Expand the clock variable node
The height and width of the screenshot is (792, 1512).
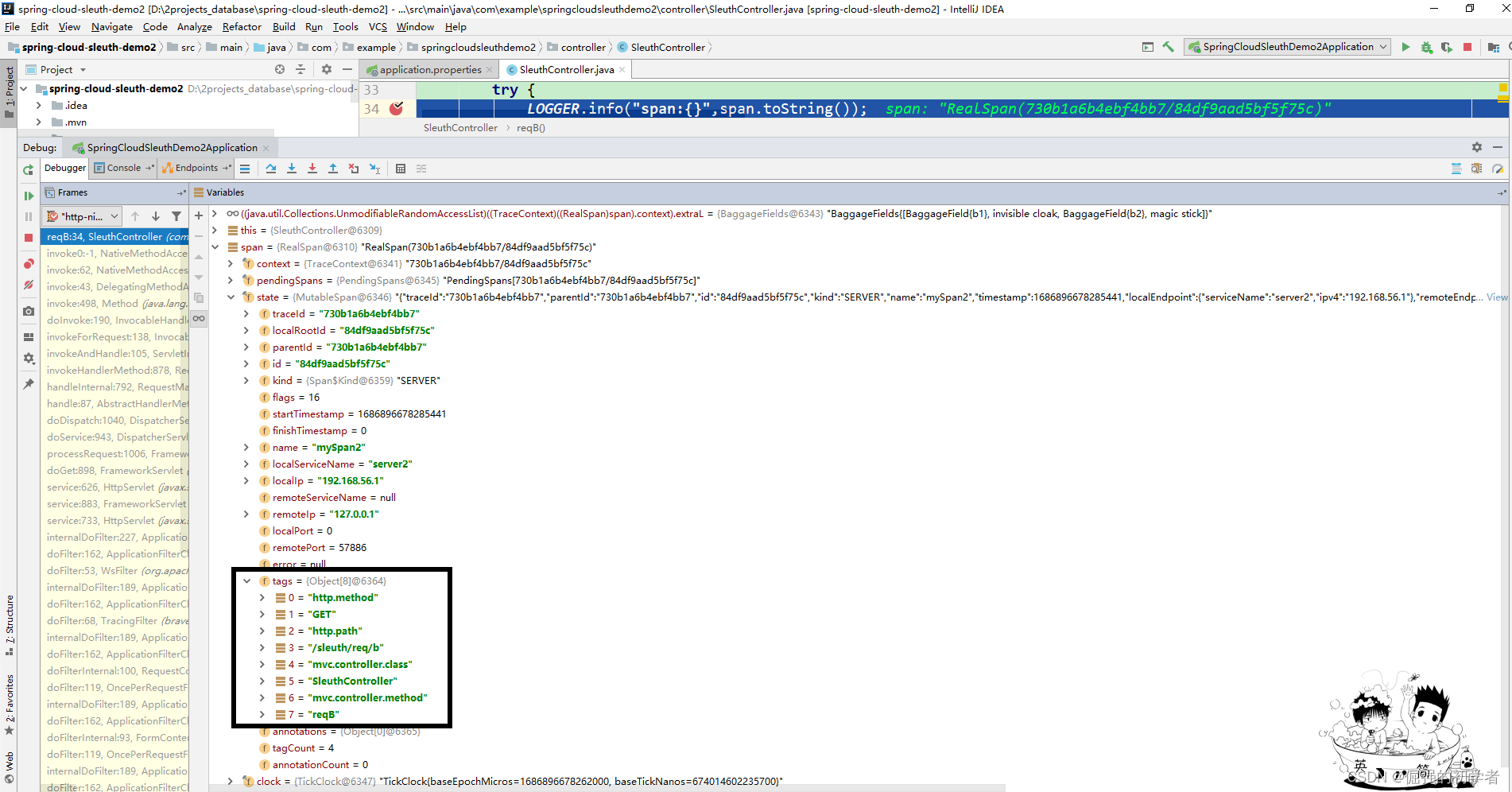point(231,781)
